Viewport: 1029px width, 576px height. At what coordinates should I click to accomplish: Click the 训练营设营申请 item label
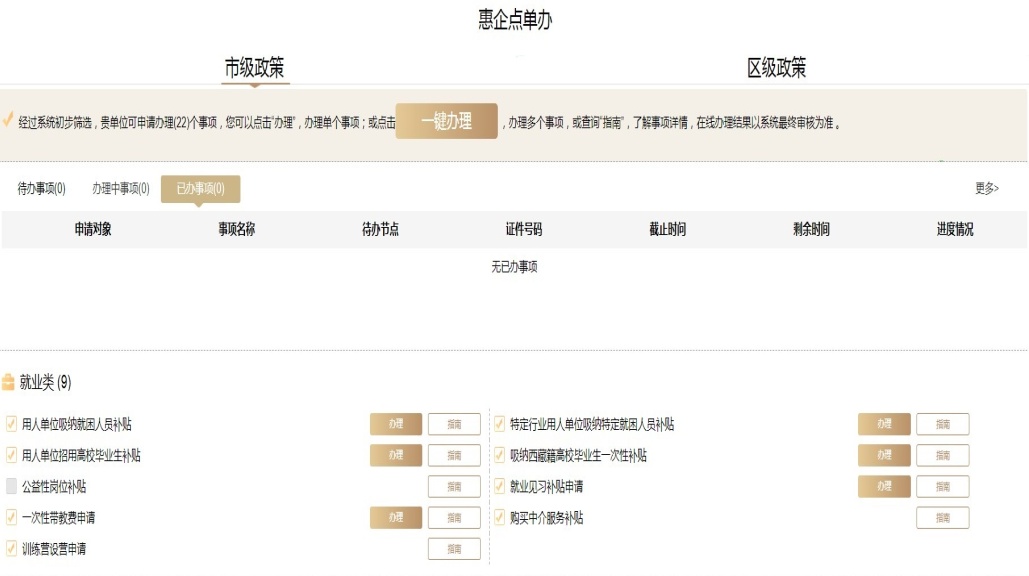pos(54,548)
